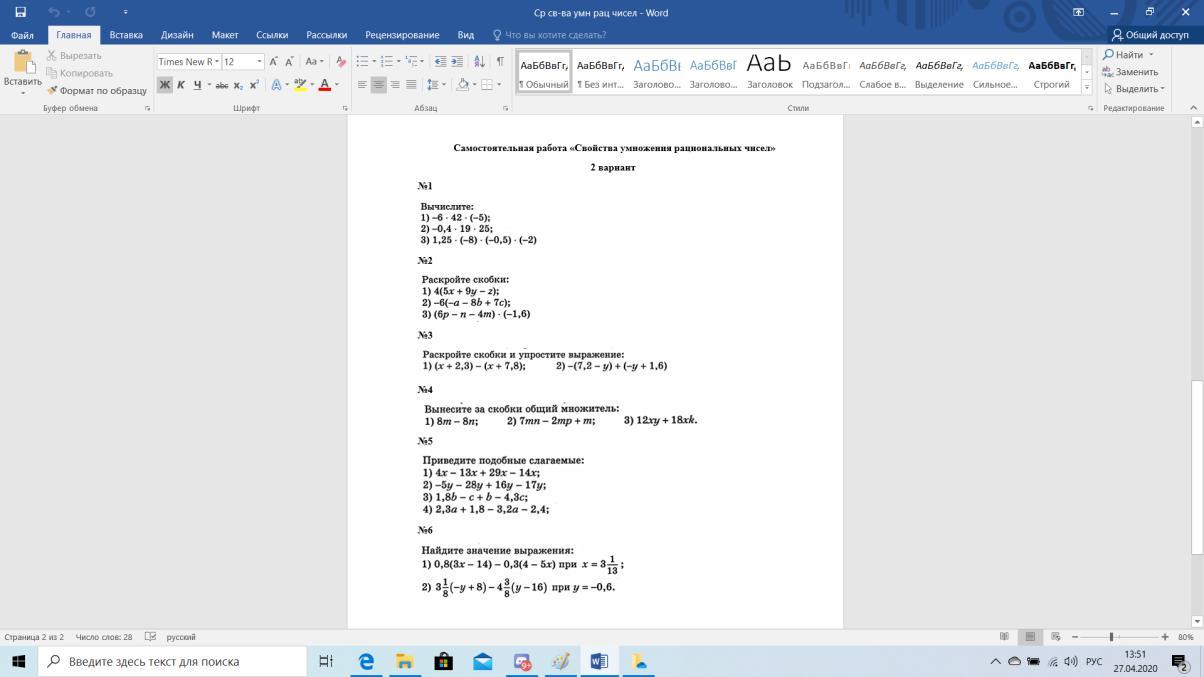Screen dimensions: 1204x677
Task: Click the Windows Start button
Action: tap(18, 661)
